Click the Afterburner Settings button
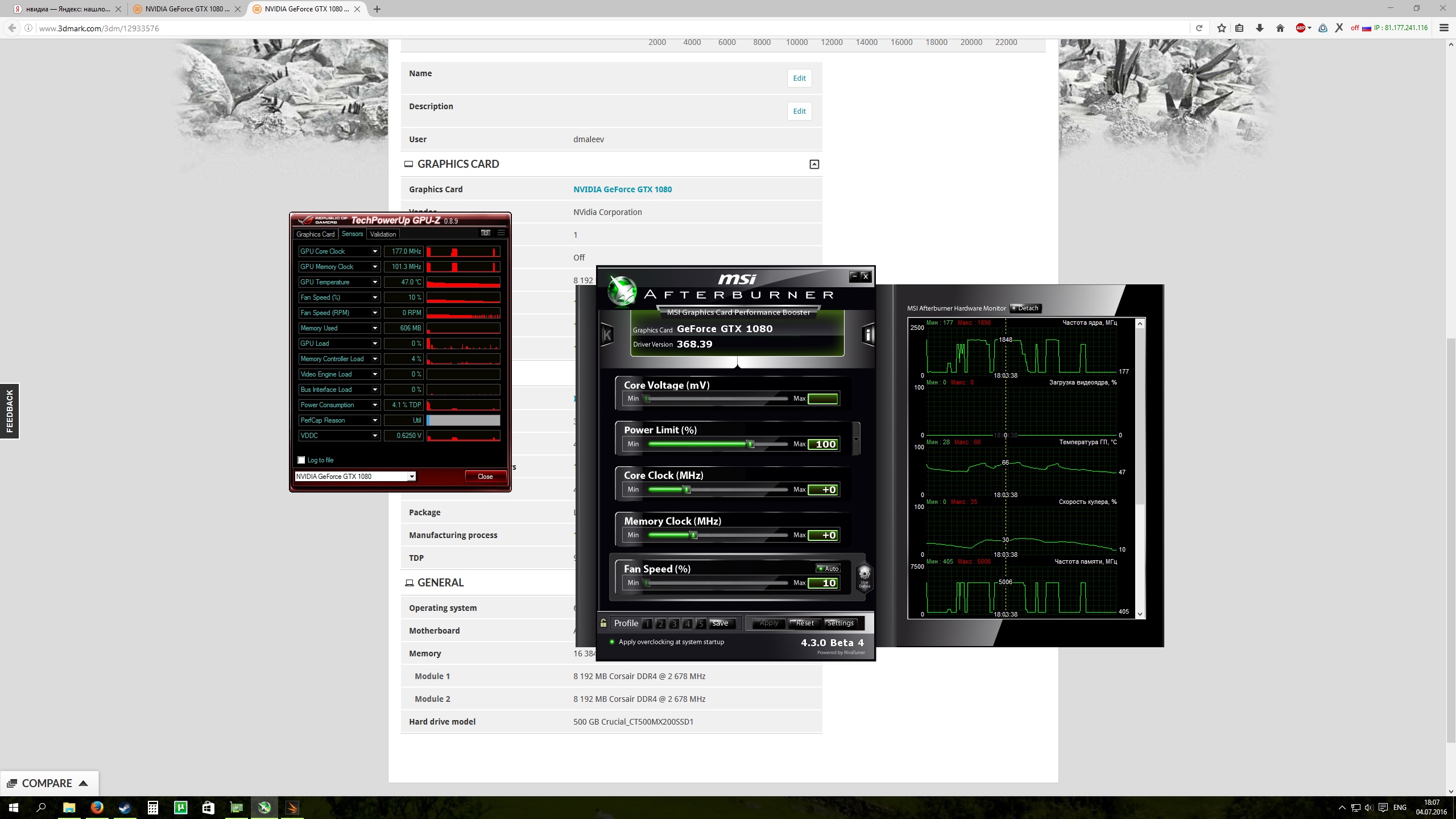1456x819 pixels. [x=840, y=623]
